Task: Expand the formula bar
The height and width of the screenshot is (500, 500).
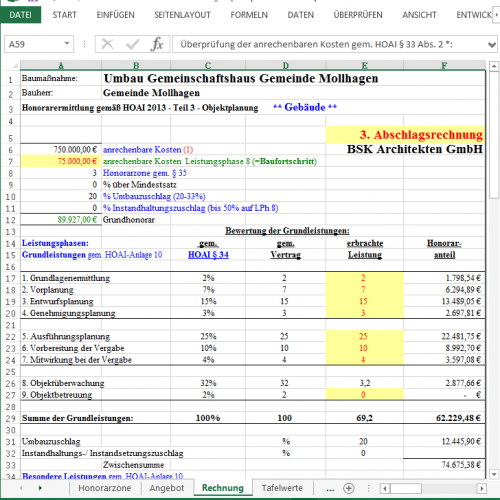Action: (492, 45)
